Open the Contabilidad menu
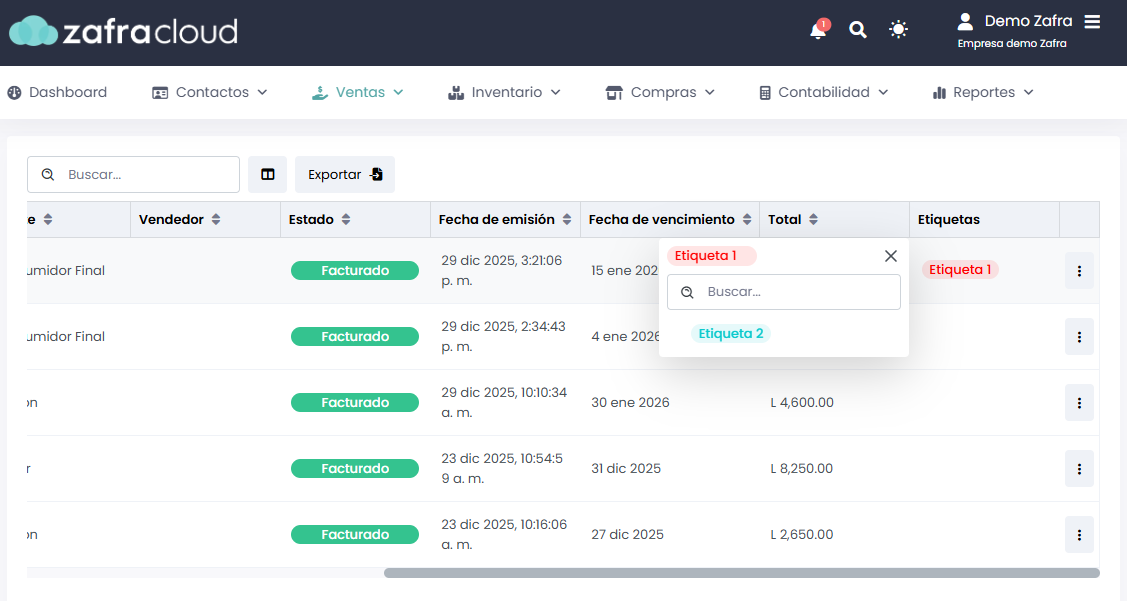 (824, 92)
